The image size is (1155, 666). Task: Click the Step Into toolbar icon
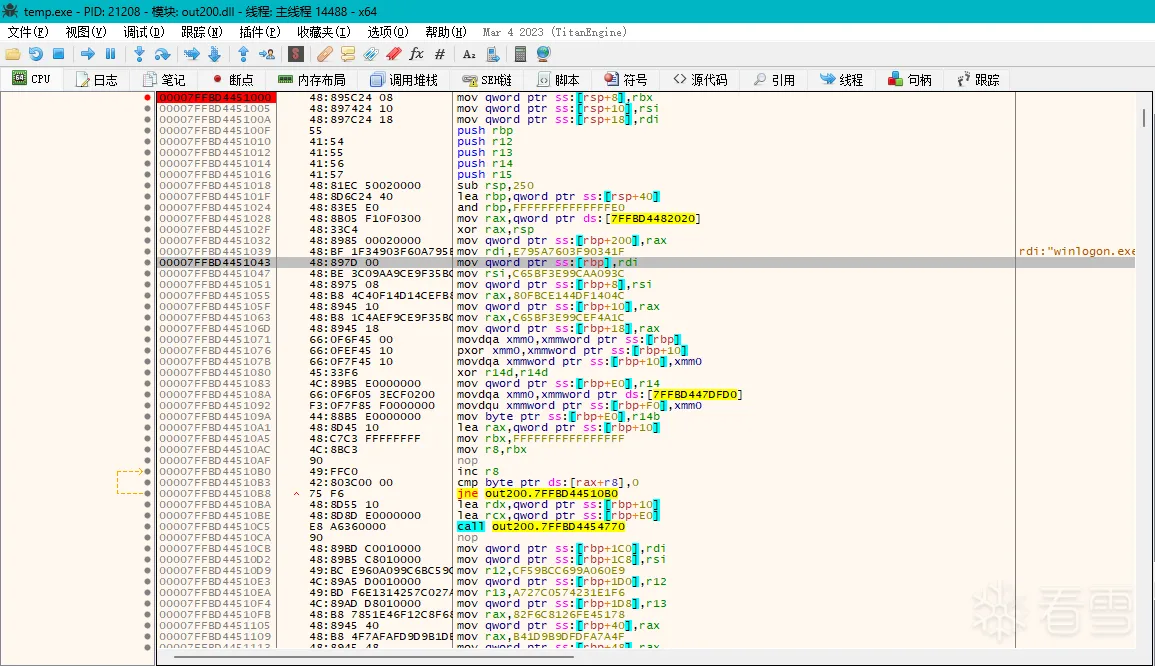point(139,54)
